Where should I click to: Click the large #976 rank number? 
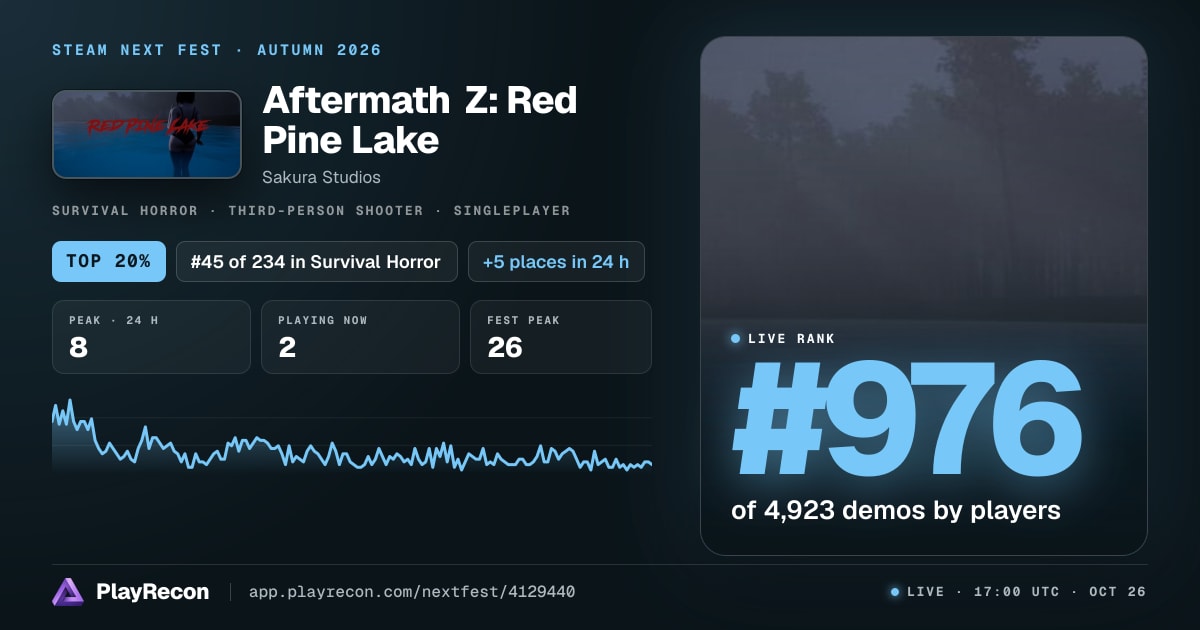[x=907, y=419]
